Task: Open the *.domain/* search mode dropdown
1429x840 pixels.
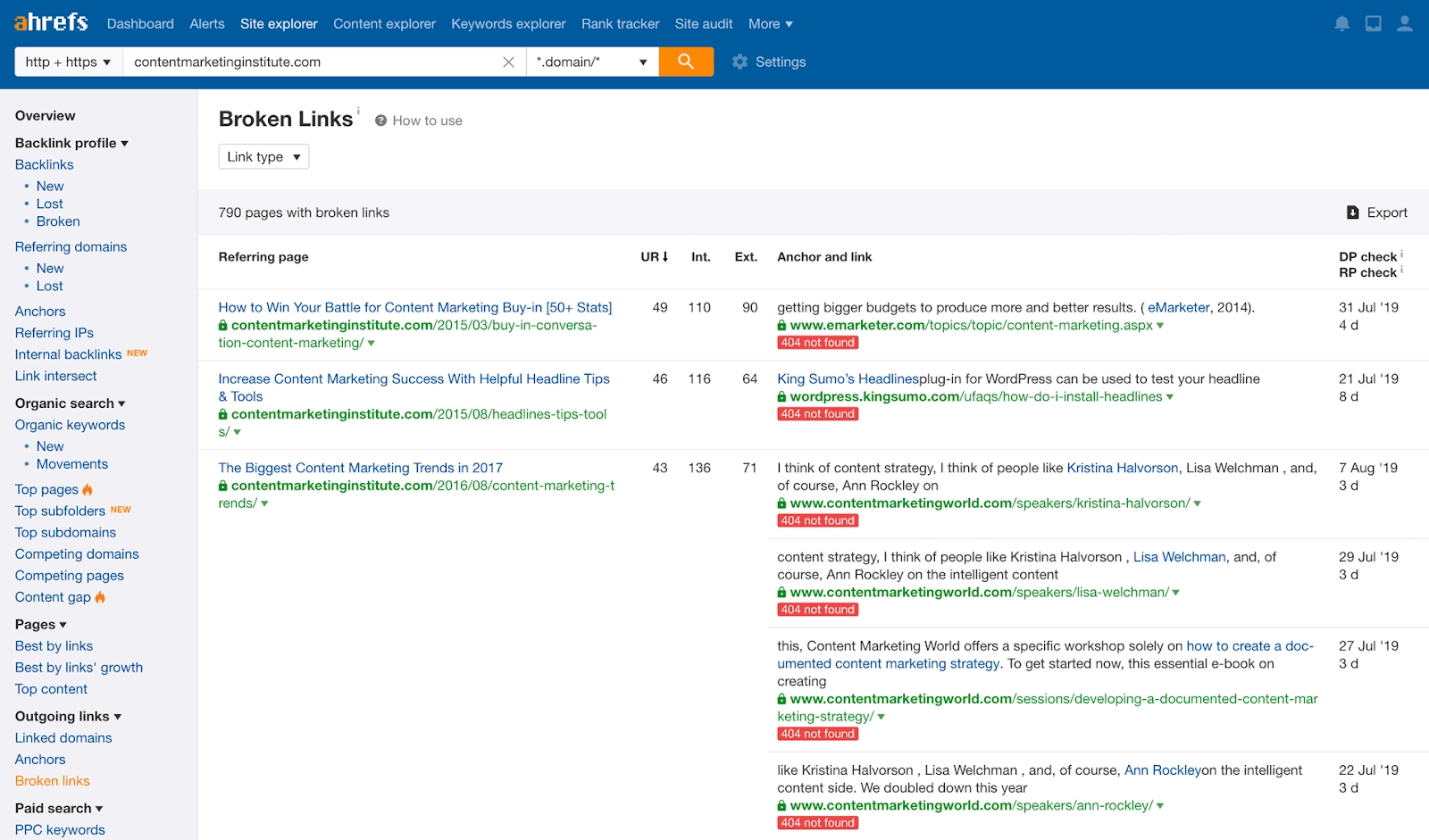Action: coord(591,62)
